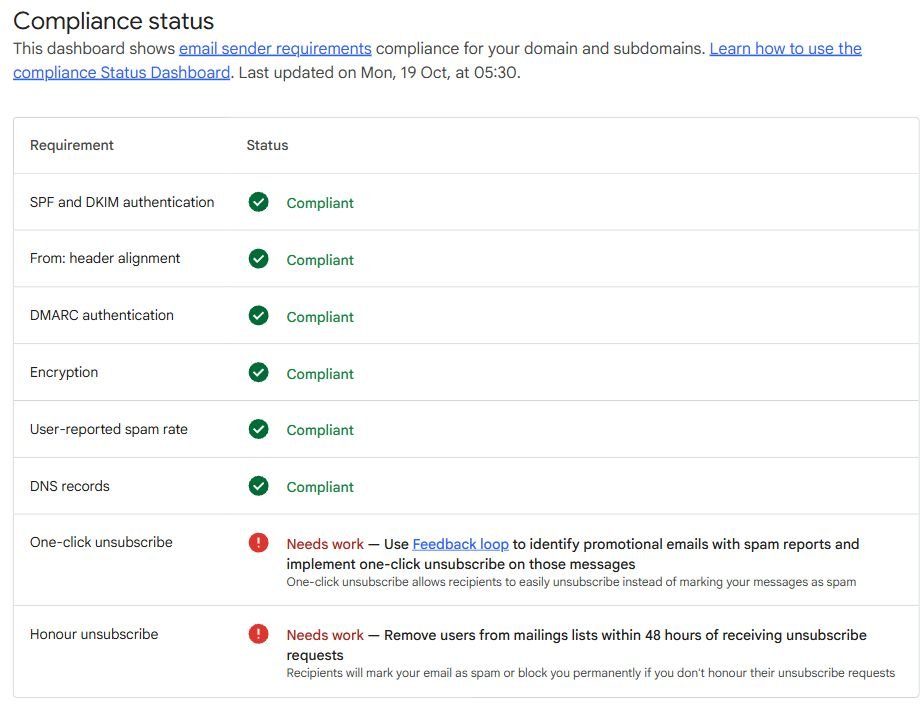Open the email sender requirements link
Viewport: 920px width, 720px height.
click(x=275, y=49)
